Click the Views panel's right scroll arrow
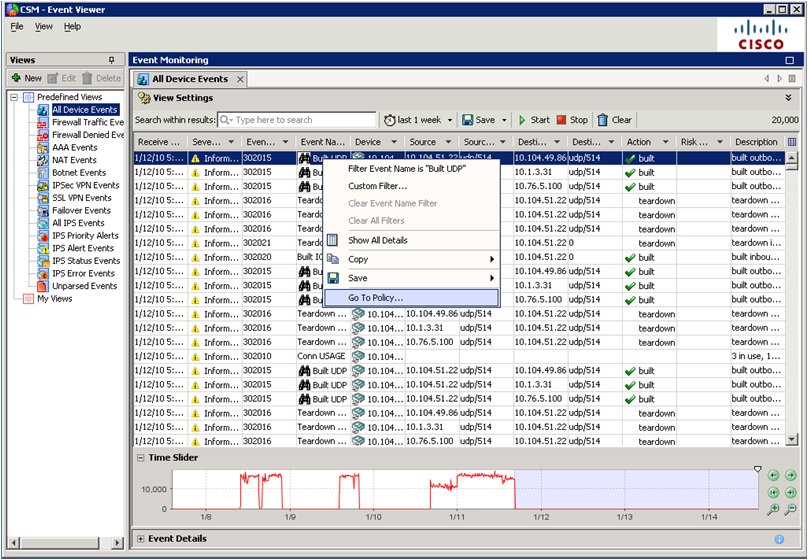This screenshot has height=560, width=808. (117, 542)
